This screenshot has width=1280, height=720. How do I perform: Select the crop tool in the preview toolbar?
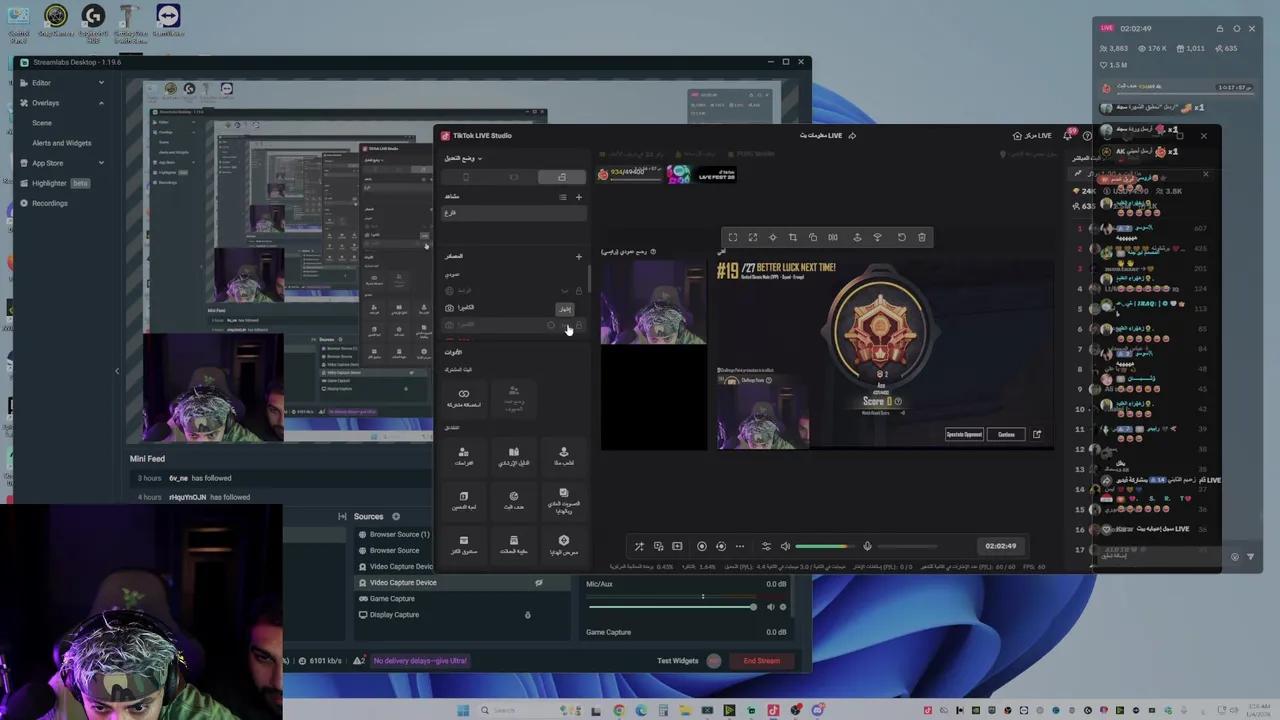(793, 237)
